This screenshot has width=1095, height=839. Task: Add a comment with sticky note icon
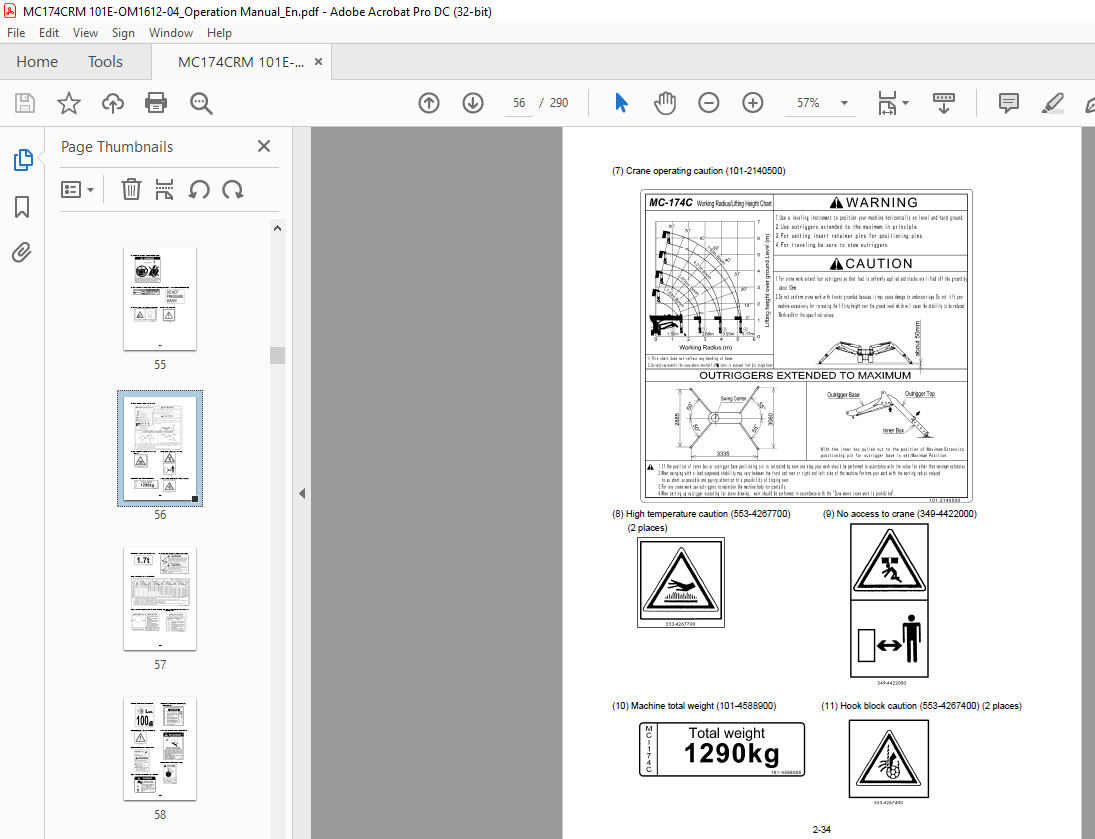(1008, 103)
